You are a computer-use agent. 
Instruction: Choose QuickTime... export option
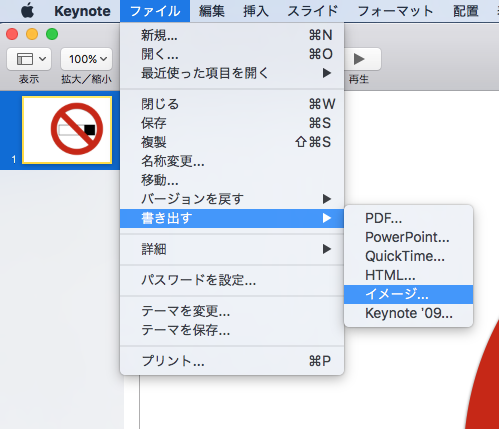pos(409,256)
